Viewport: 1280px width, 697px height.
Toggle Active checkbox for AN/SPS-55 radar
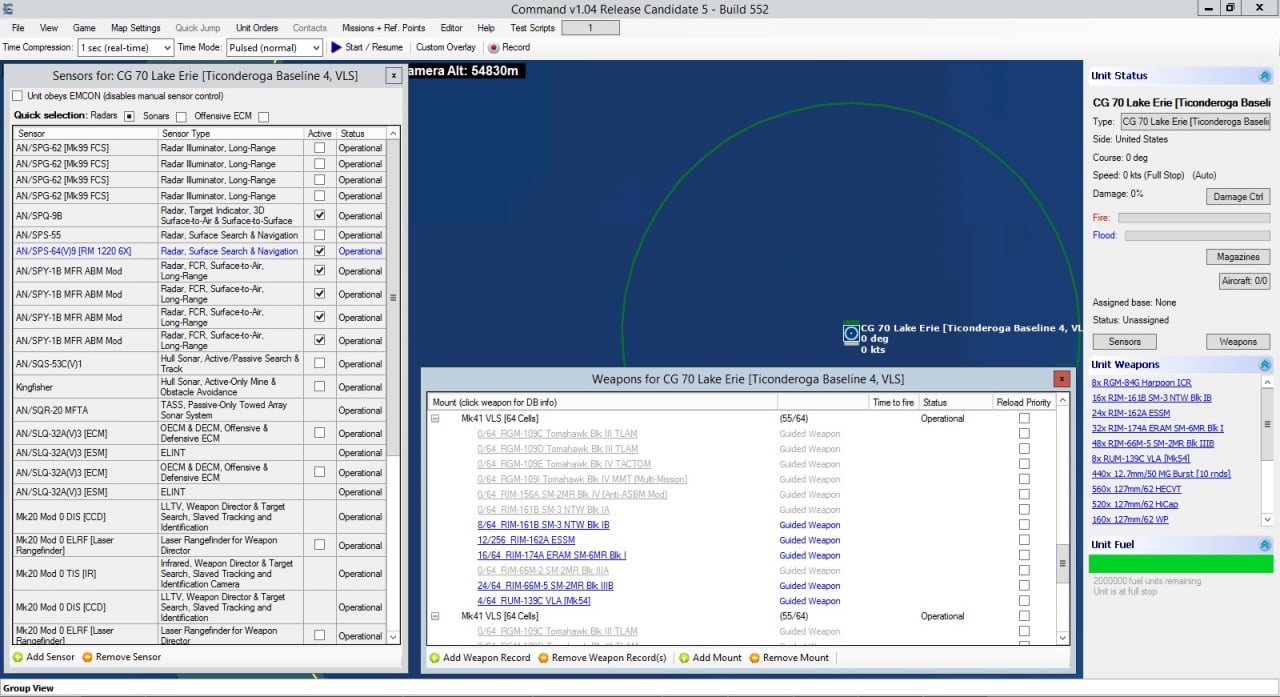point(319,235)
